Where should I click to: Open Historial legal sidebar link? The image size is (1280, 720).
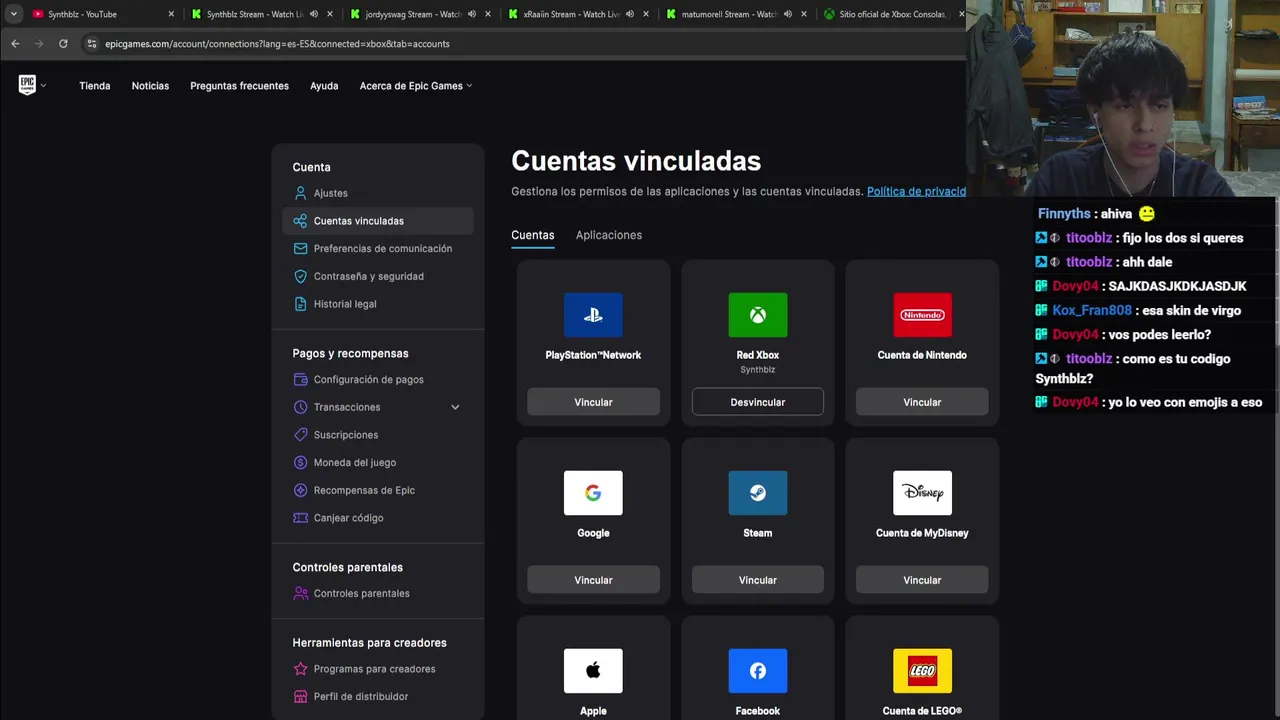point(378,304)
